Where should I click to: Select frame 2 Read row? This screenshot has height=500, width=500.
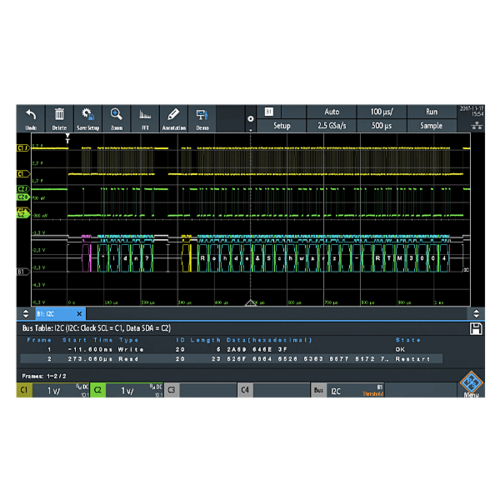point(231,359)
